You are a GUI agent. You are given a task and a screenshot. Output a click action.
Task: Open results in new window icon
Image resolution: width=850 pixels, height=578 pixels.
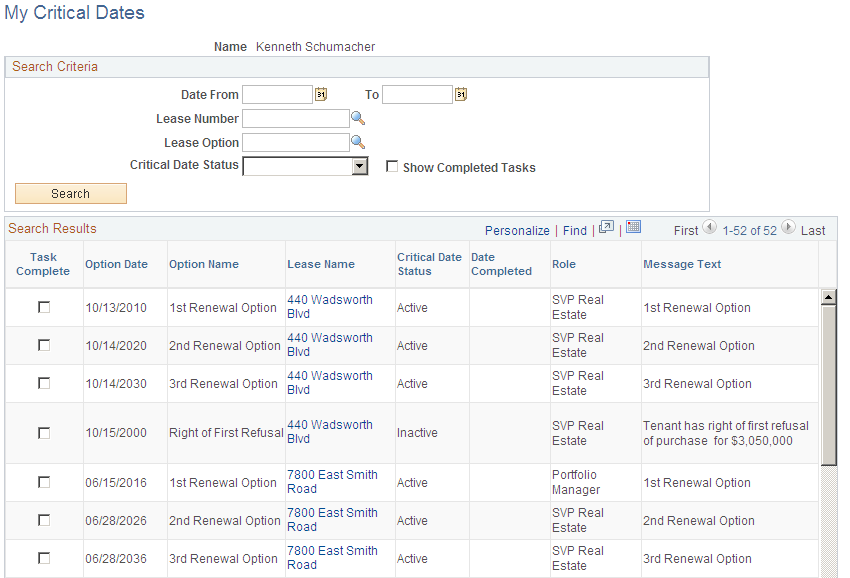607,228
